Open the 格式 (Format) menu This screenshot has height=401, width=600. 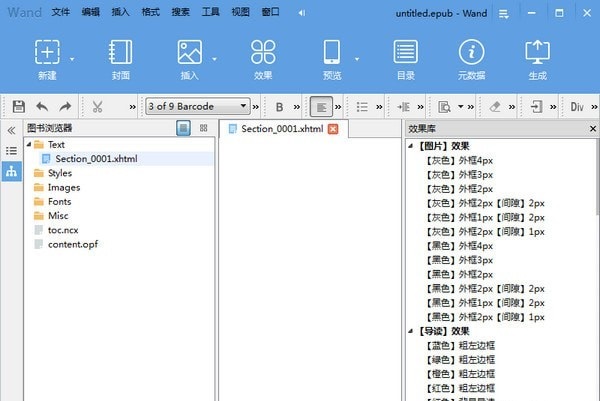[151, 12]
